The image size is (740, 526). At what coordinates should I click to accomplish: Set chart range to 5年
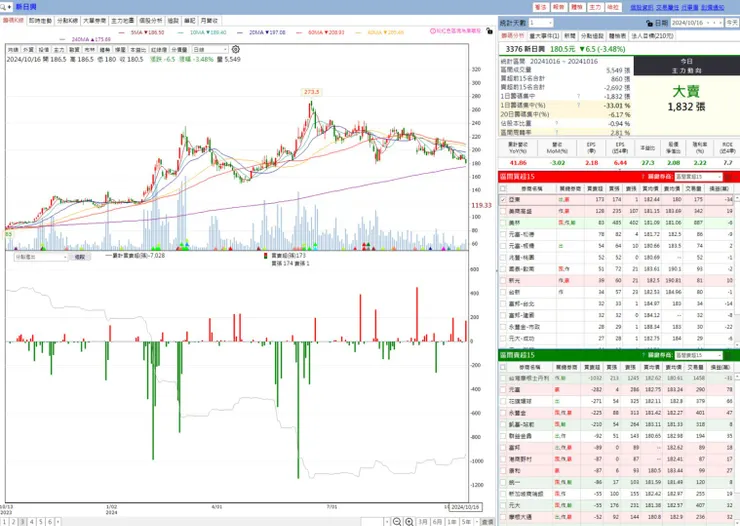(x=466, y=522)
